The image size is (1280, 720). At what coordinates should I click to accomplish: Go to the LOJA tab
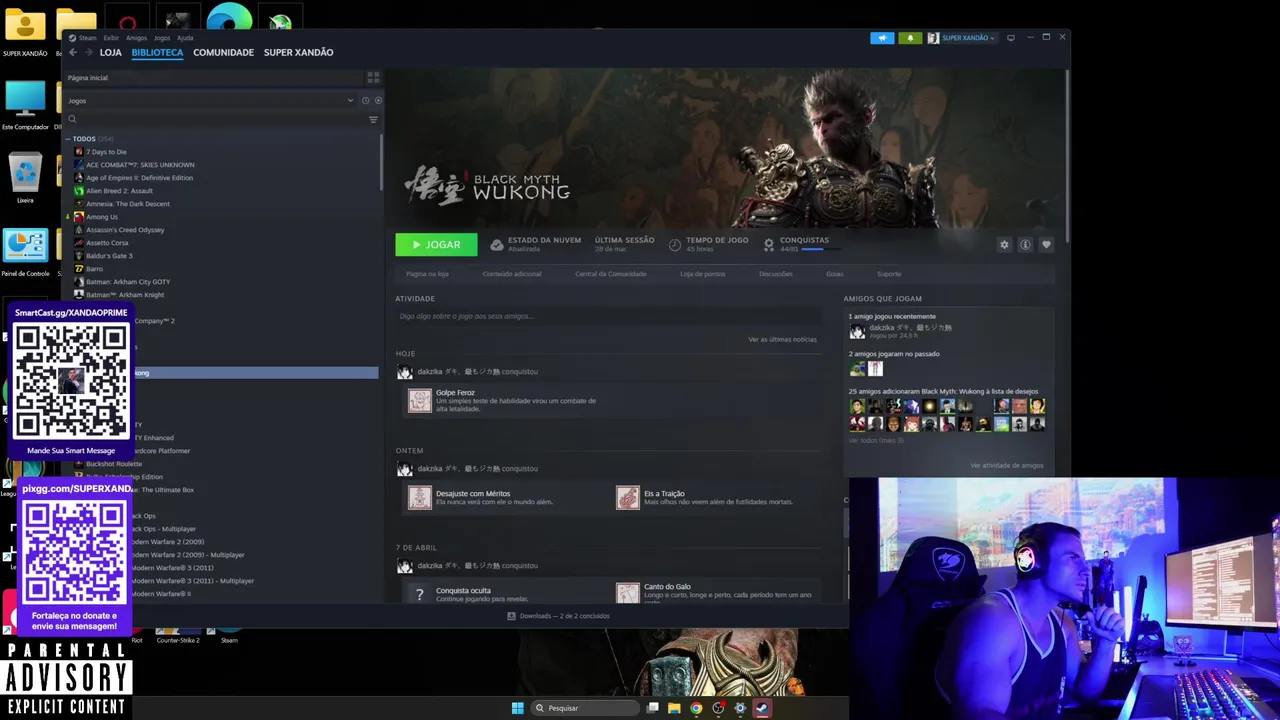tap(110, 52)
